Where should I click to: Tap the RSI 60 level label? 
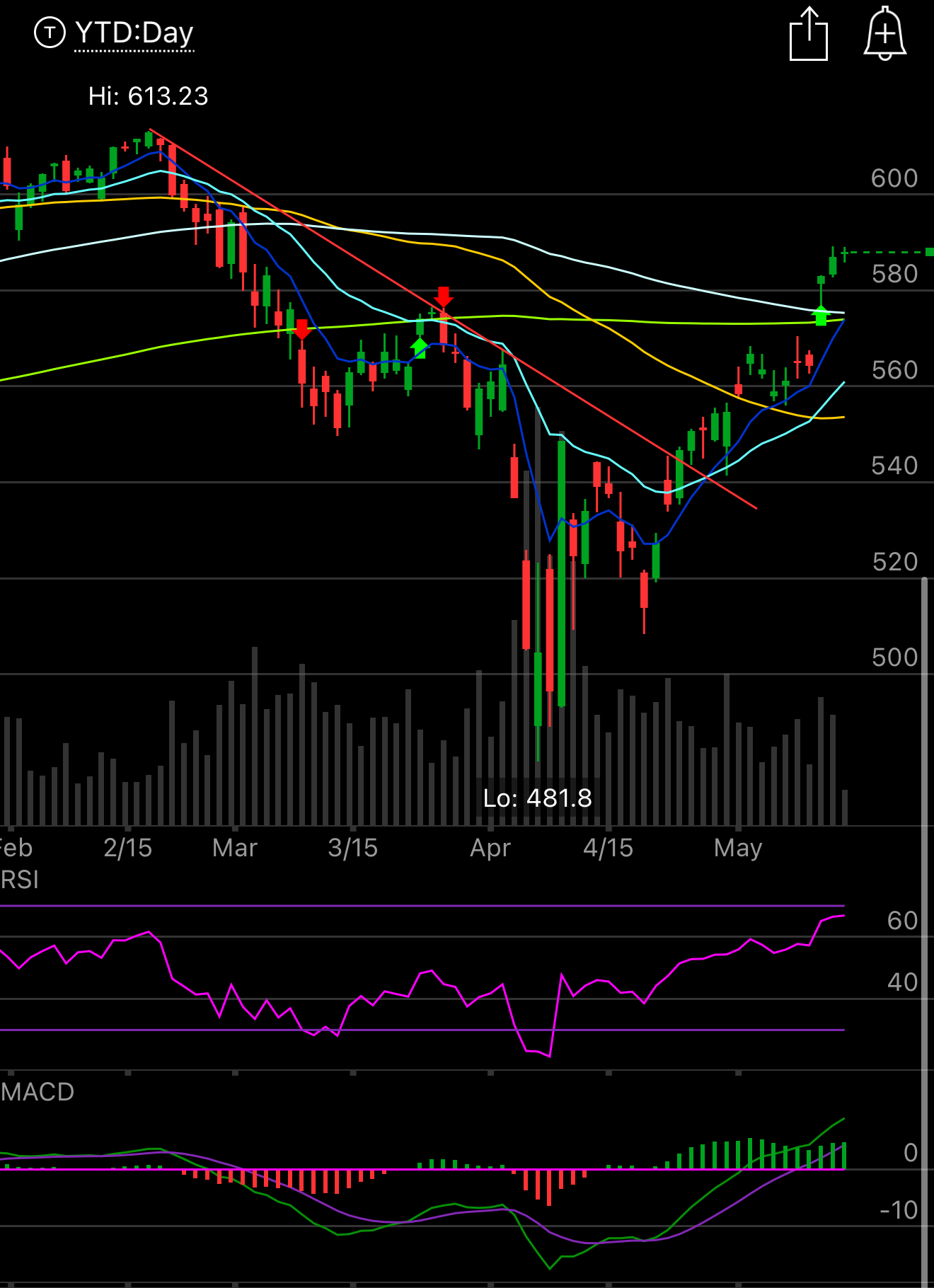(x=902, y=920)
